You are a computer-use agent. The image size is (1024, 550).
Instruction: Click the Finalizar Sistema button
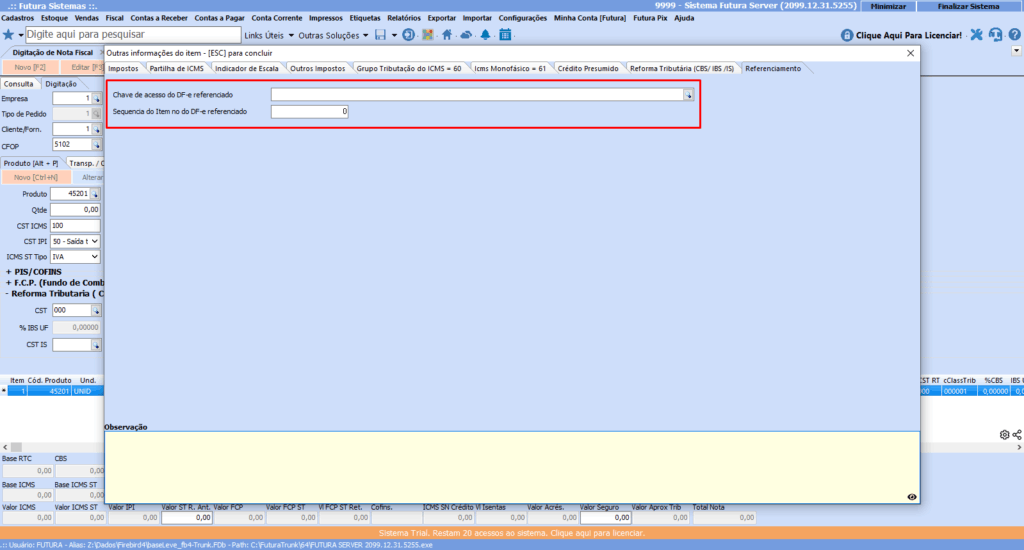[x=967, y=5]
